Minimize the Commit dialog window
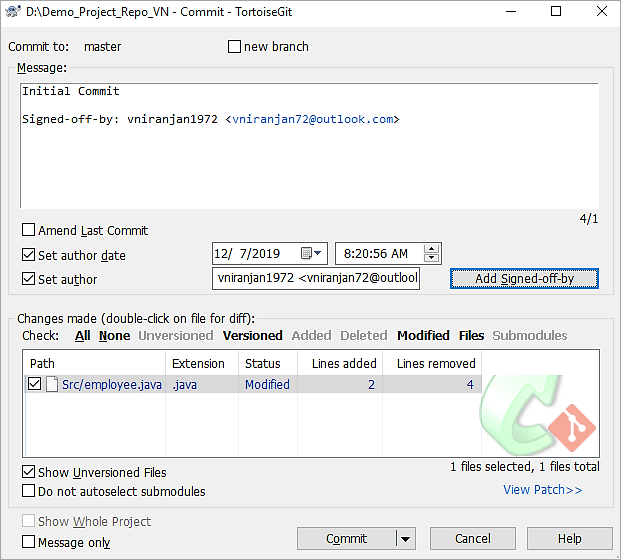 [x=511, y=11]
